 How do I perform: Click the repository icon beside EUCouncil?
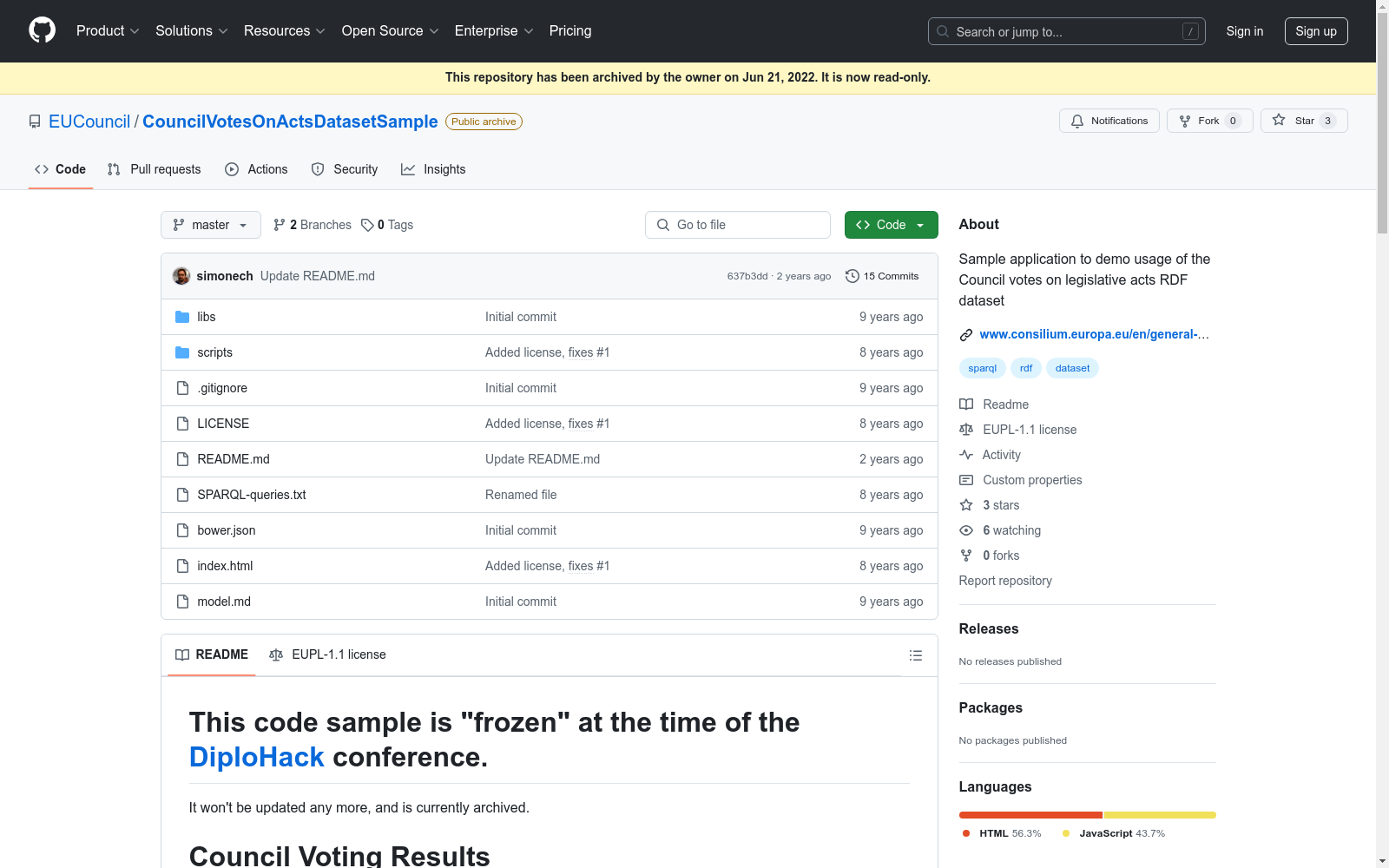coord(35,122)
